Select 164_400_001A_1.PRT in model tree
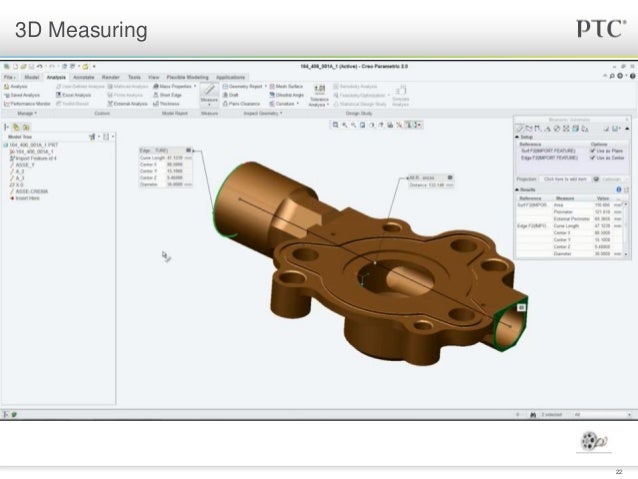638x479 pixels. pos(31,145)
